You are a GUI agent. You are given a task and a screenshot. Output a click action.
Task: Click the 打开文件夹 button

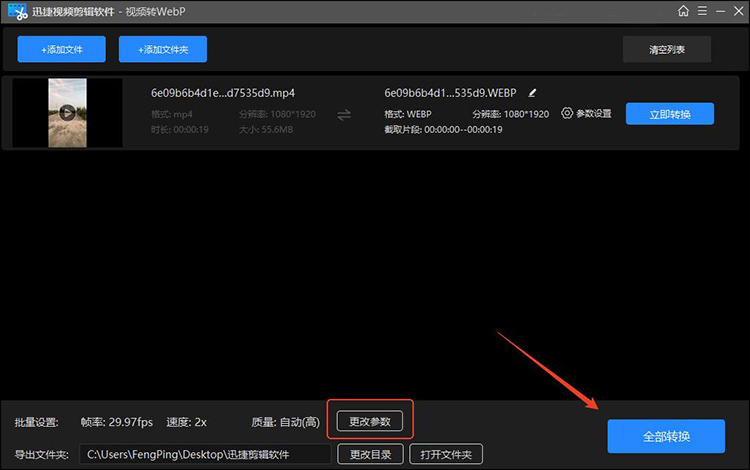(x=446, y=454)
